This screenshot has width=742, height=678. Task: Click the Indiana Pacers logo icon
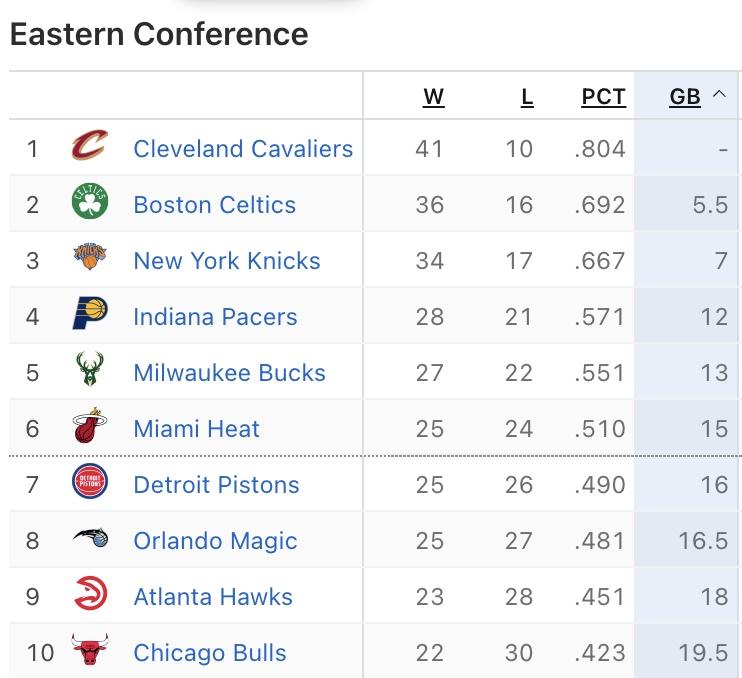(90, 313)
